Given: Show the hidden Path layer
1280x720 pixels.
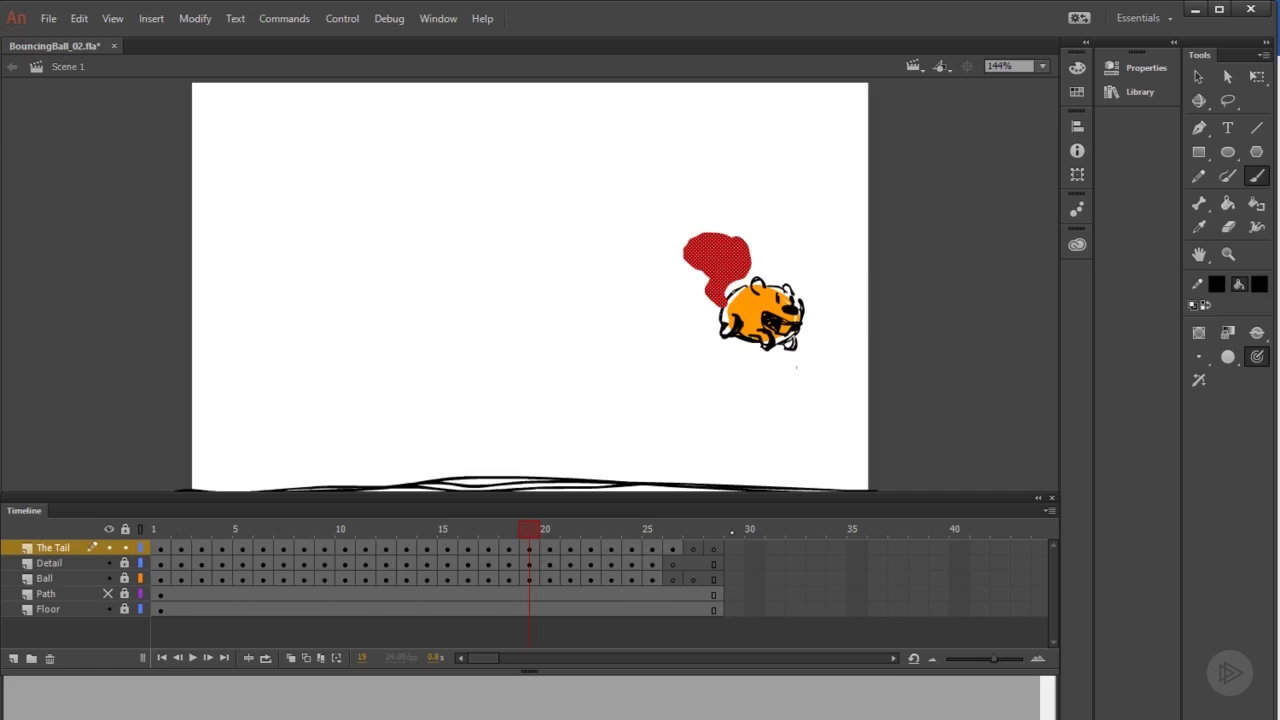Looking at the screenshot, I should pyautogui.click(x=108, y=594).
